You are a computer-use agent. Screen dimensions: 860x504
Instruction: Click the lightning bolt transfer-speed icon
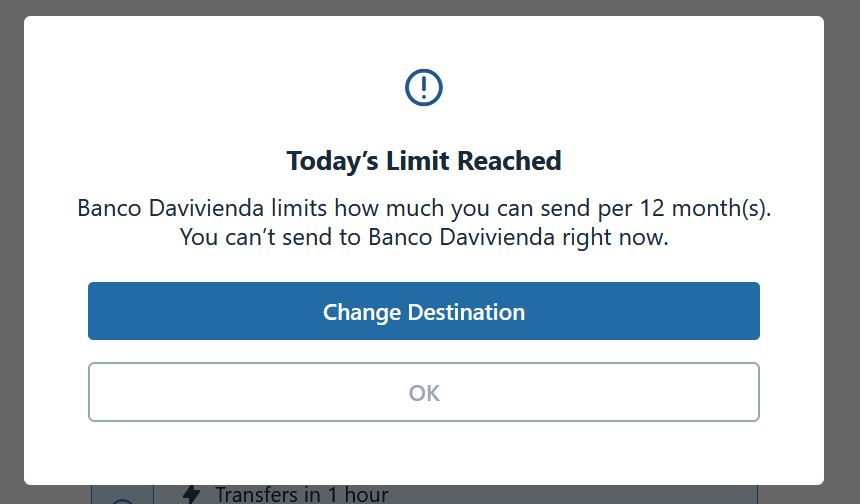tap(191, 494)
